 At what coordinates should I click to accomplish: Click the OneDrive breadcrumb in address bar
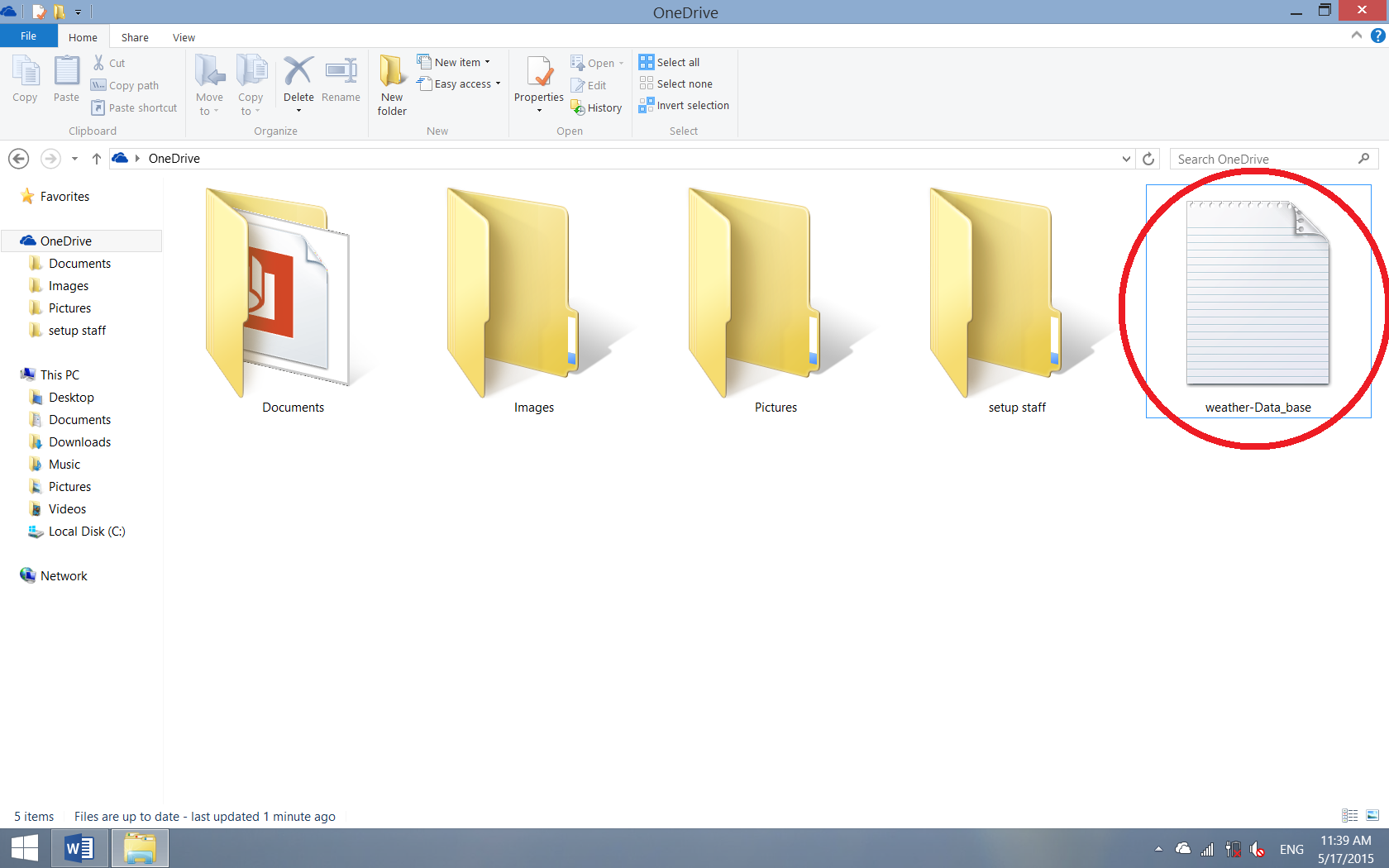pos(174,159)
